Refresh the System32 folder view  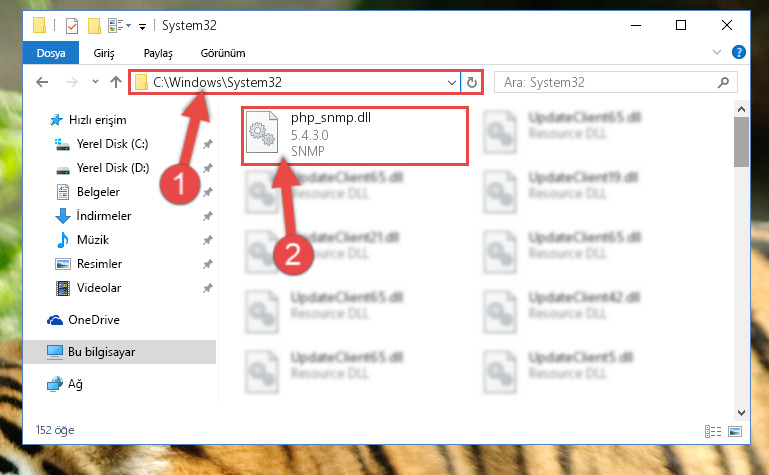[x=472, y=82]
